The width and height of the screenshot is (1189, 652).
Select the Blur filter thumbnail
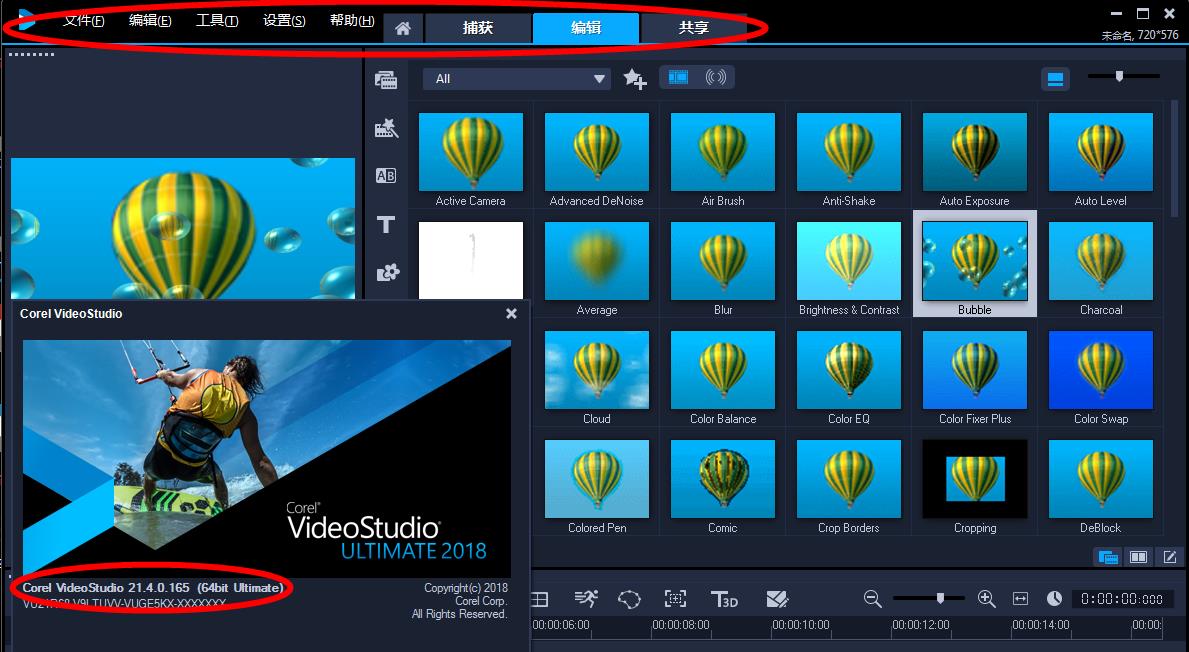click(723, 261)
